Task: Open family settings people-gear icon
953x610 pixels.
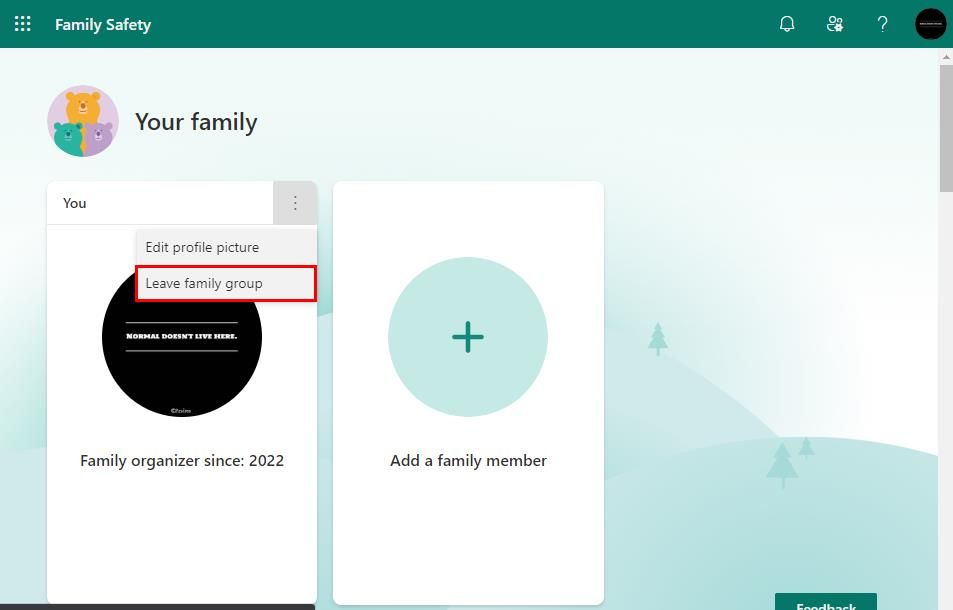Action: 835,24
